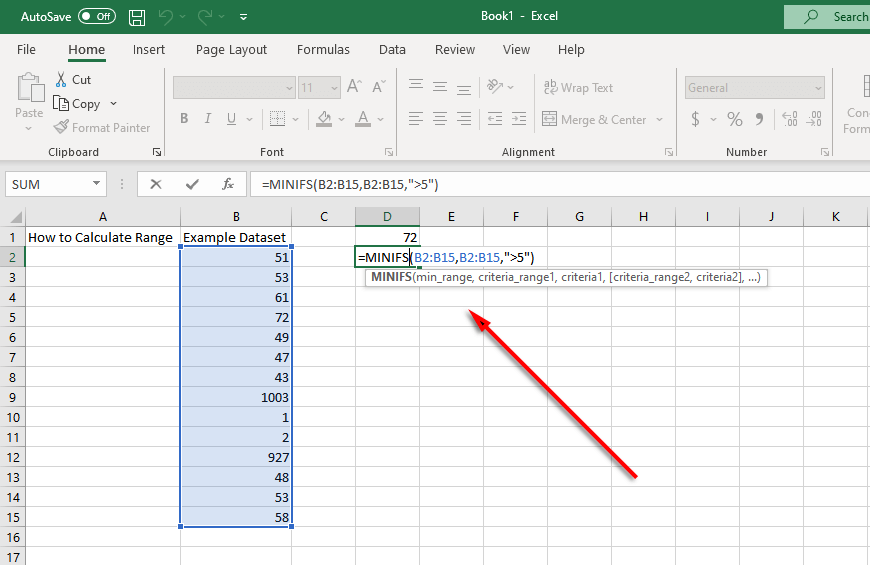Viewport: 870px width, 565px height.
Task: Cancel formula entry with X icon
Action: click(x=156, y=184)
